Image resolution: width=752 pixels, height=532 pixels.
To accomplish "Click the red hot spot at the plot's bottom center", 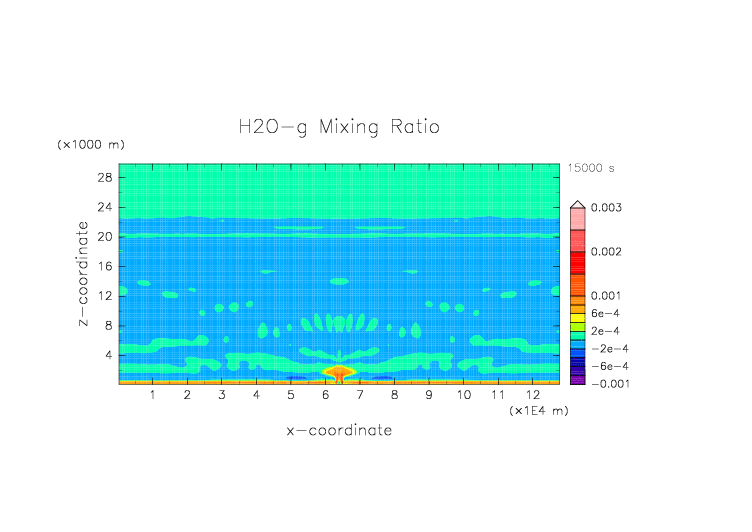I will (338, 373).
